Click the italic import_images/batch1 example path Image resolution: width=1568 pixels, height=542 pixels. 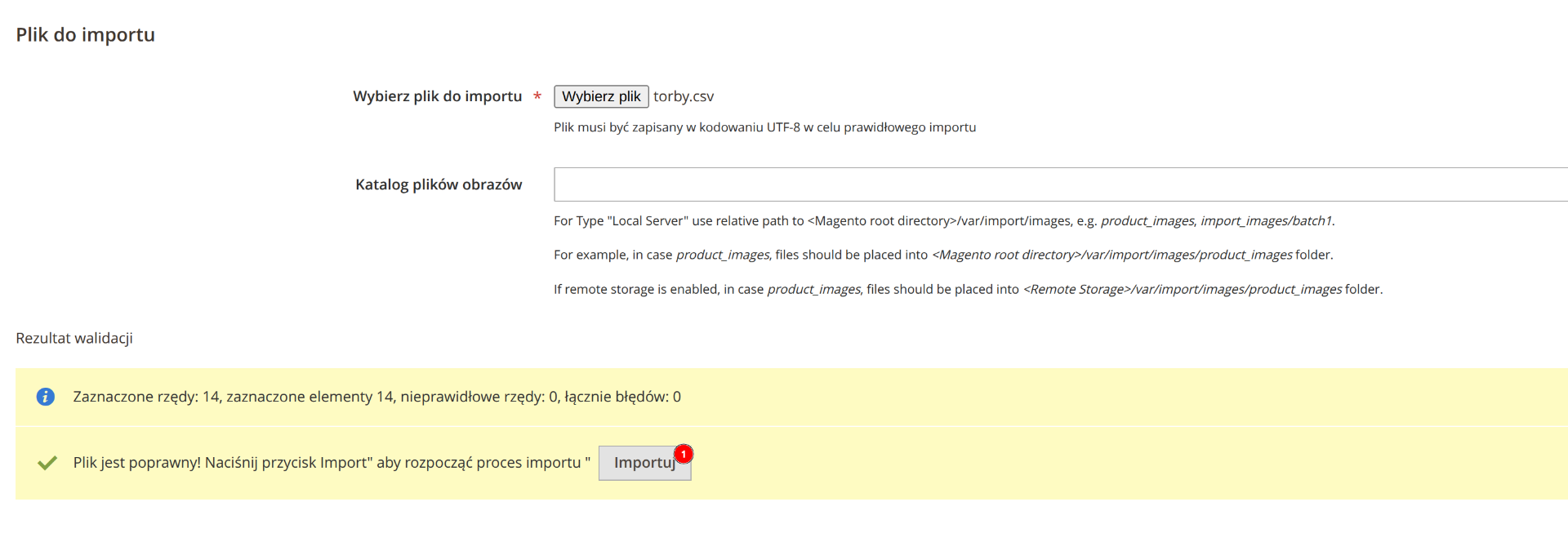point(1266,221)
